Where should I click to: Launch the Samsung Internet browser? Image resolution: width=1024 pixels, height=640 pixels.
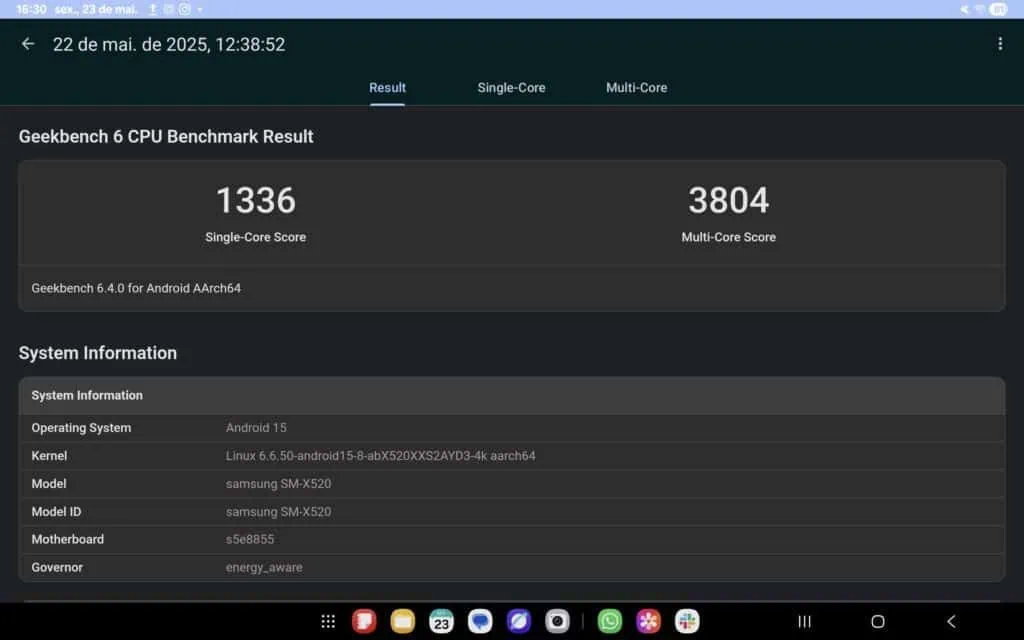click(518, 621)
